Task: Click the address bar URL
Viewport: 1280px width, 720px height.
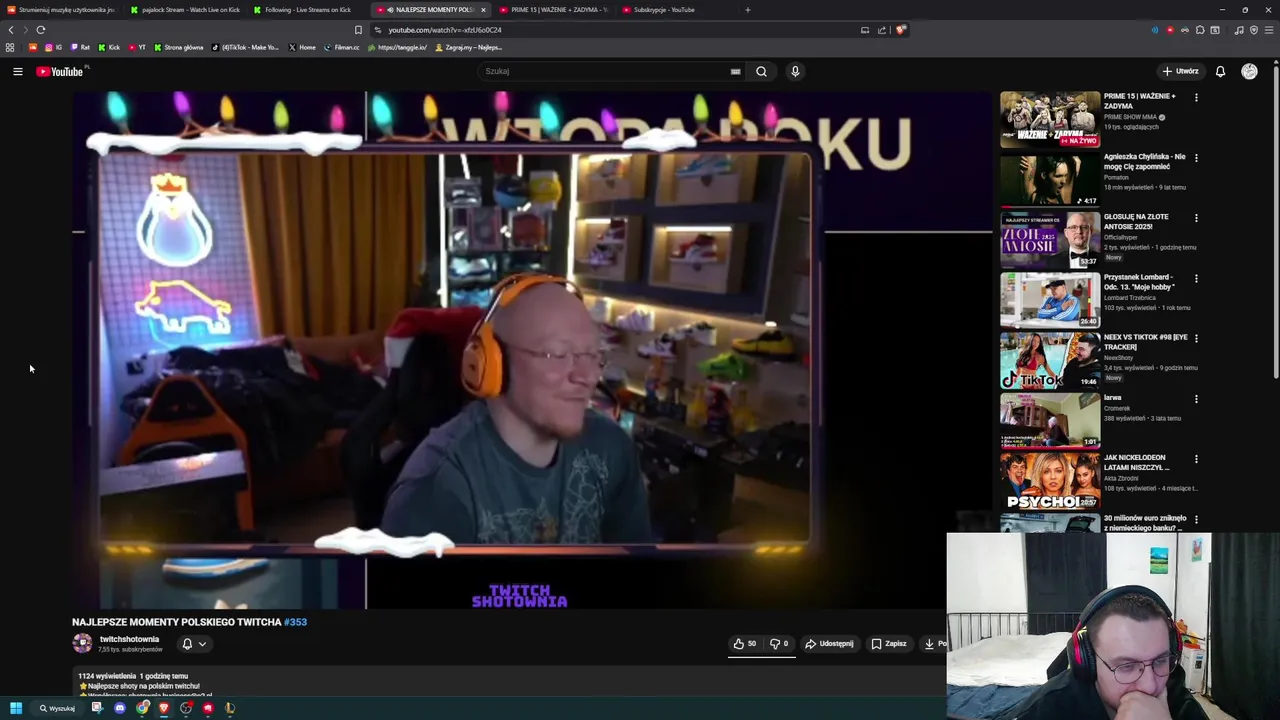Action: click(x=445, y=30)
